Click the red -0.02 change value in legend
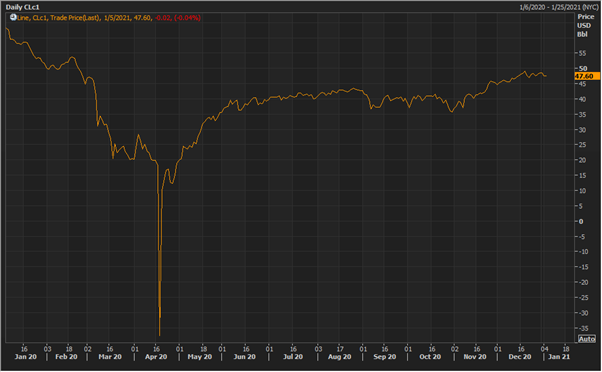This screenshot has height=372, width=602. pos(163,18)
